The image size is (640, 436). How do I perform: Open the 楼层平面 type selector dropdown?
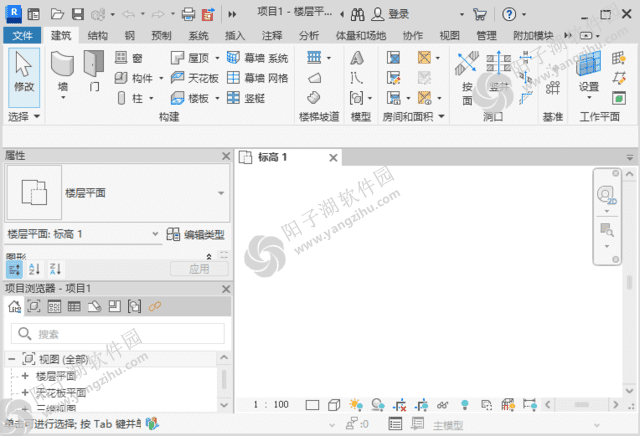(x=221, y=193)
